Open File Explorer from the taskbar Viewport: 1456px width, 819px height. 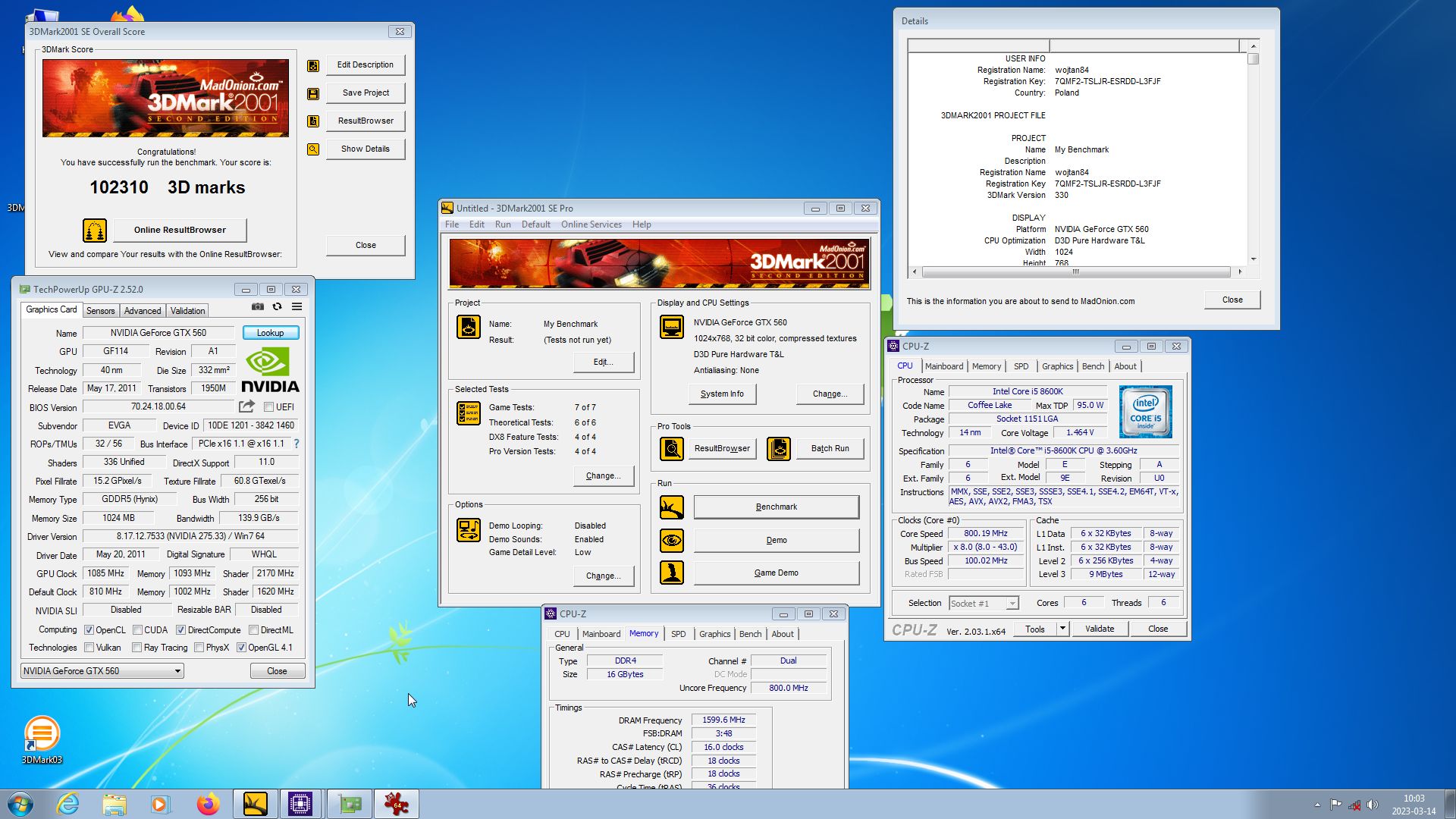tap(115, 804)
